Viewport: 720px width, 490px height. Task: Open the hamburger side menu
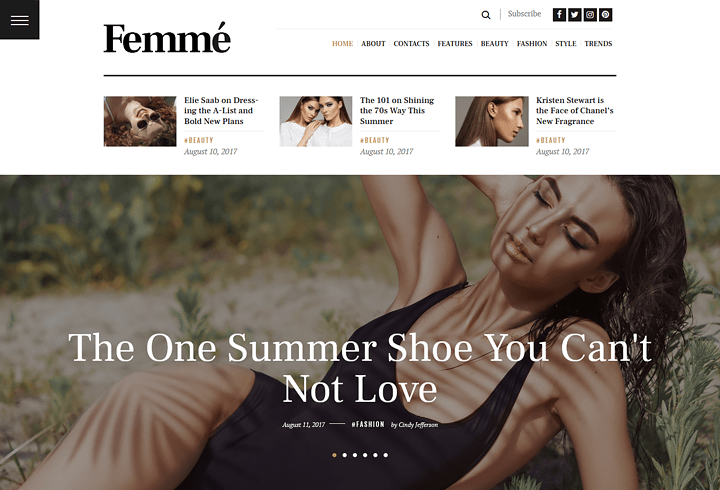19,20
